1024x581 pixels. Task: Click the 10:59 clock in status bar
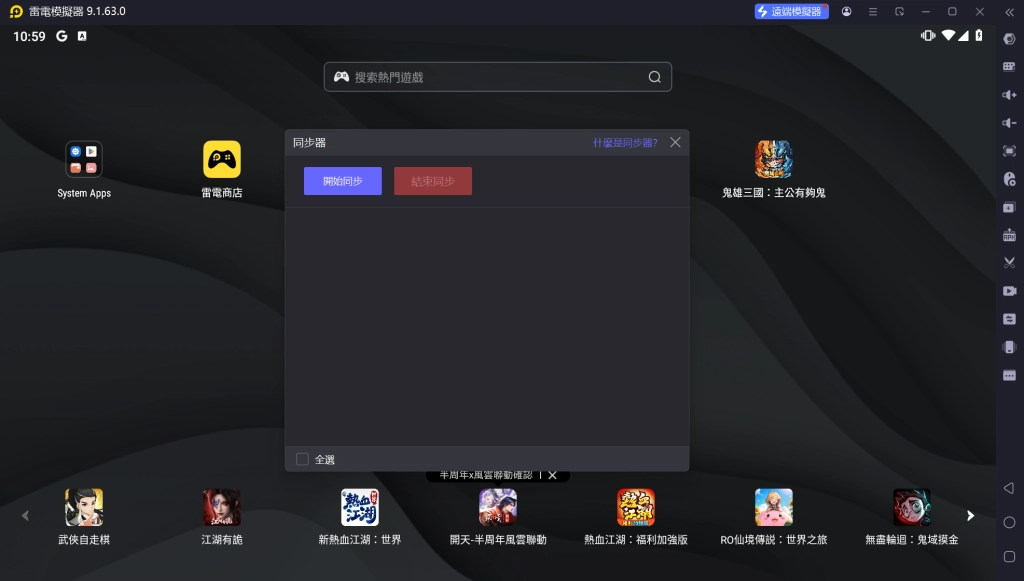coord(29,37)
